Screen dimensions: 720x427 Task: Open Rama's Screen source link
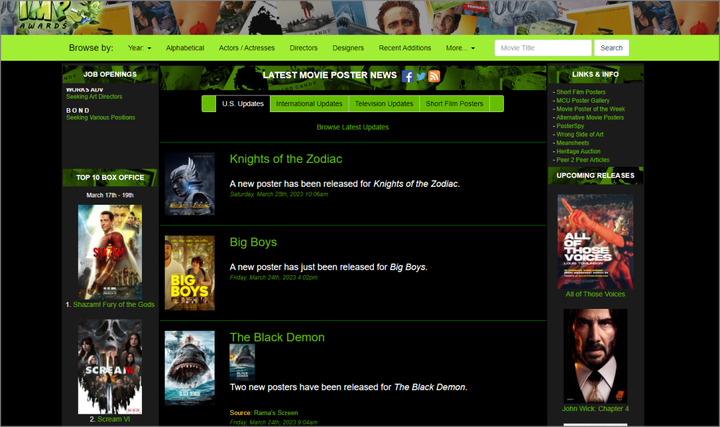click(276, 413)
